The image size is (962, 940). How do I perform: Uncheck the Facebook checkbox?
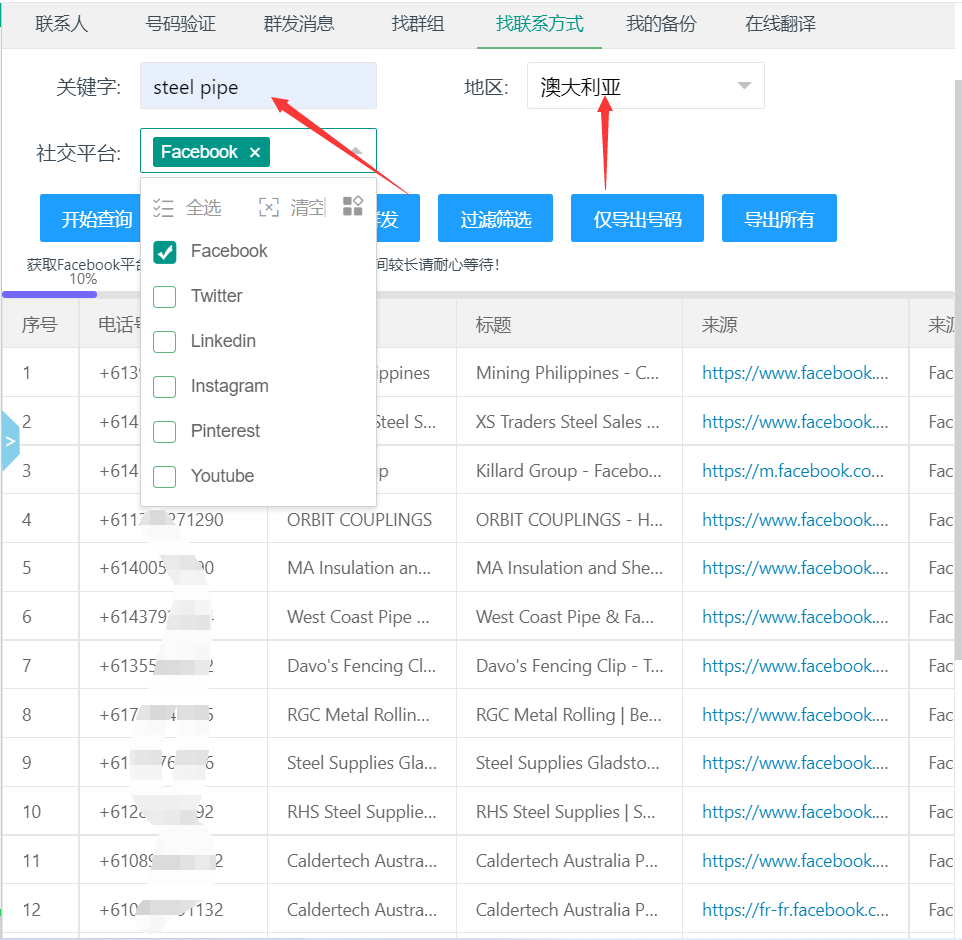tap(165, 252)
